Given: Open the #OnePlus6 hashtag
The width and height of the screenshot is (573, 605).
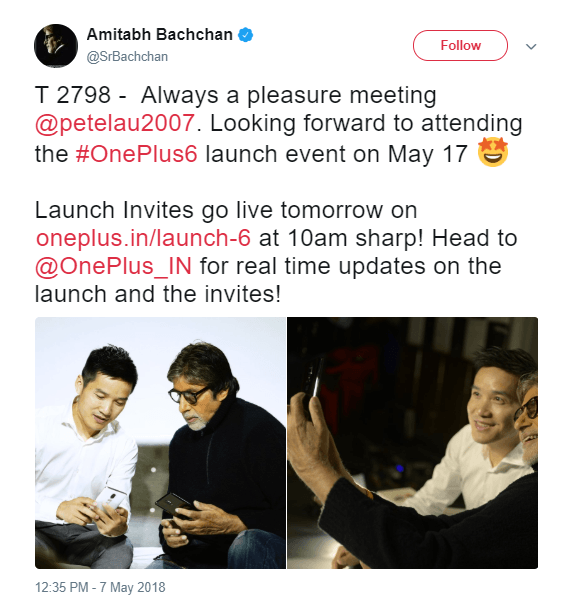Looking at the screenshot, I should (137, 154).
